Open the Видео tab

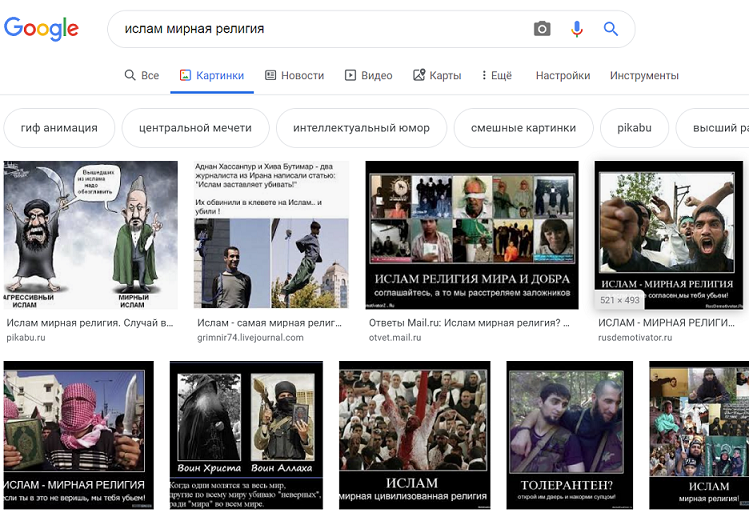coord(368,75)
